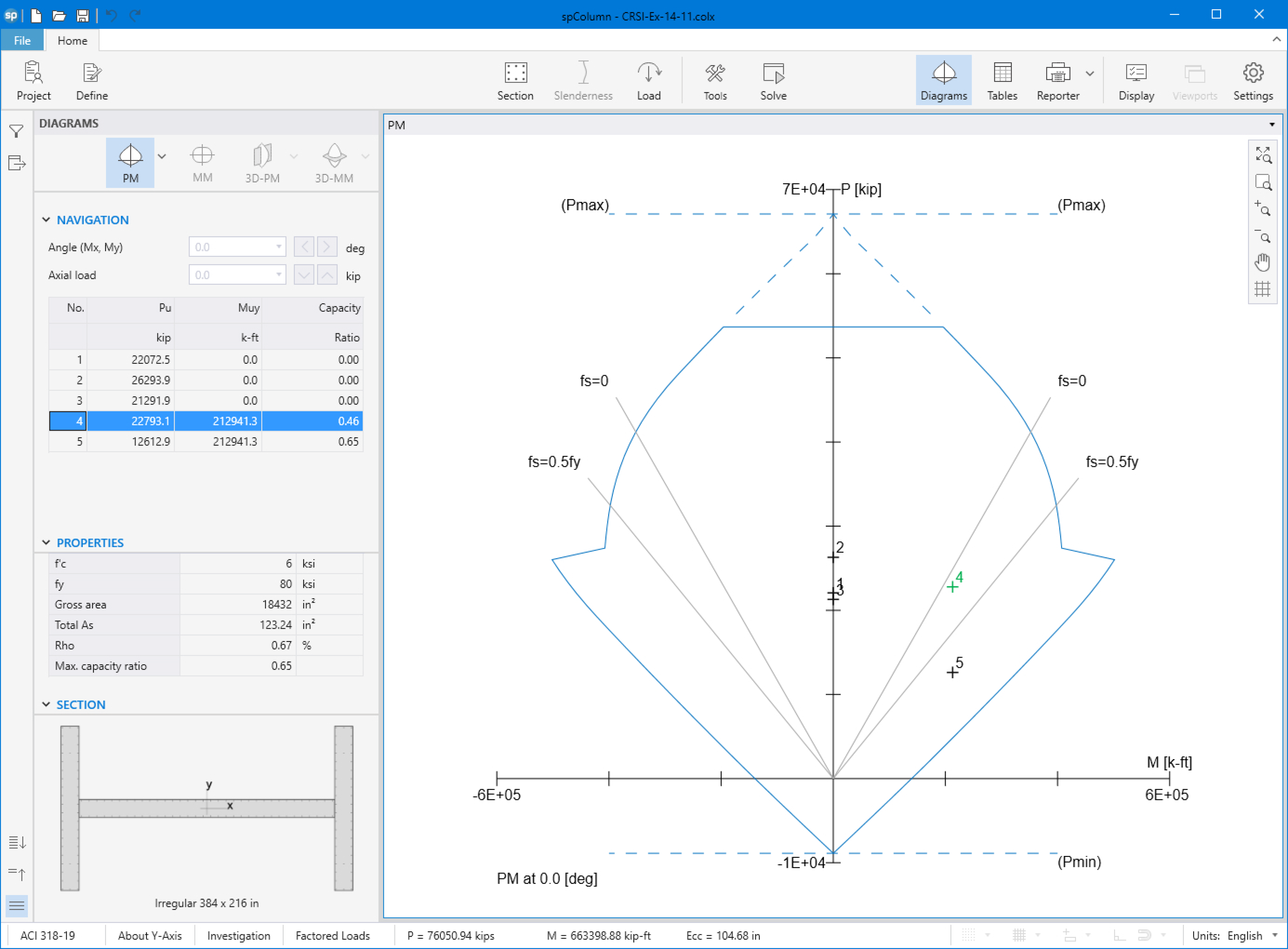Open the Section editor
Screen dimensions: 1288x949
(515, 80)
